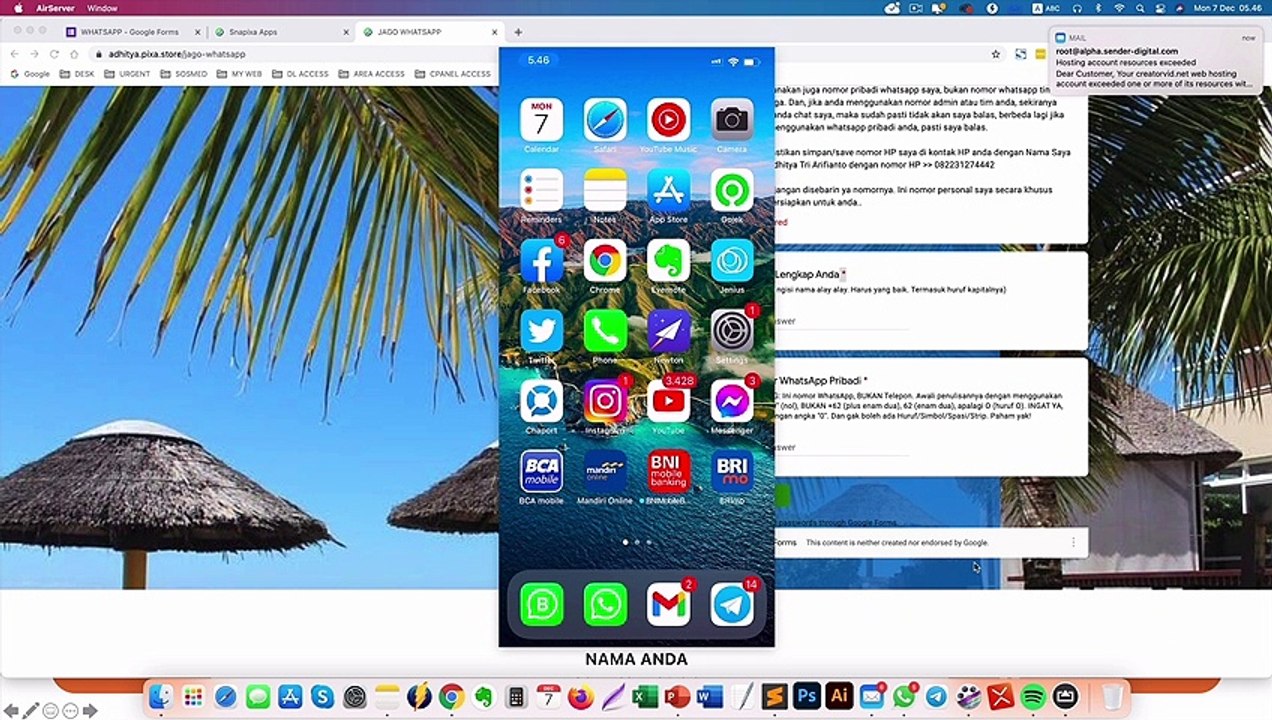Launch the Newton mail app
The width and height of the screenshot is (1272, 720).
(669, 331)
